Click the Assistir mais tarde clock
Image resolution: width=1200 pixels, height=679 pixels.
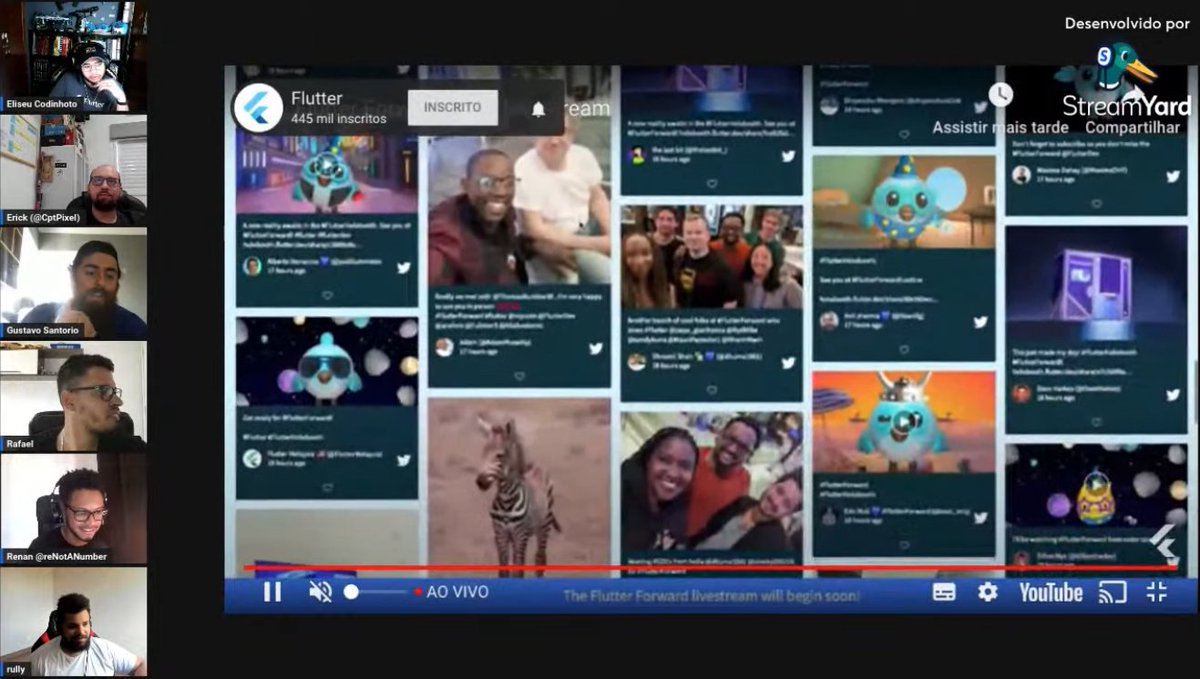pyautogui.click(x=1000, y=95)
